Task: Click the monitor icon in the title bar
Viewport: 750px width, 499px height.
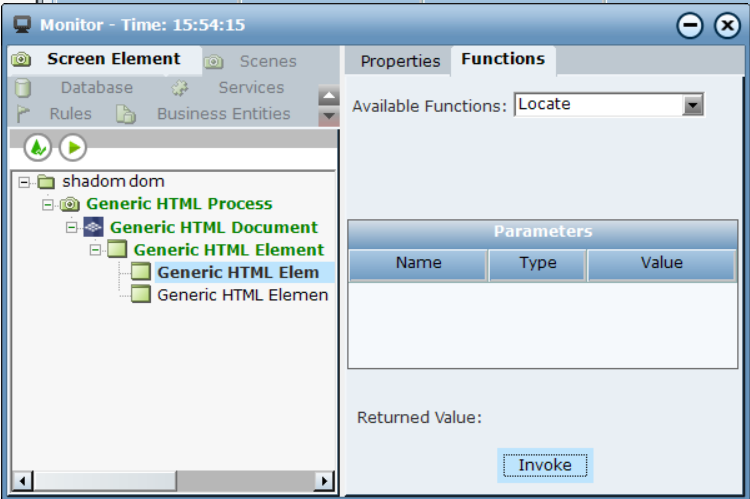Action: point(22,25)
